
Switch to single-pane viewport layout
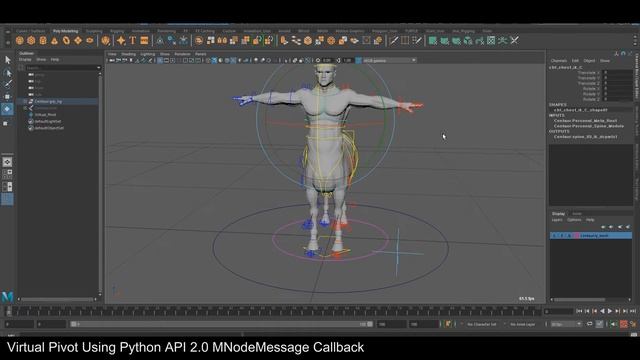7,162
